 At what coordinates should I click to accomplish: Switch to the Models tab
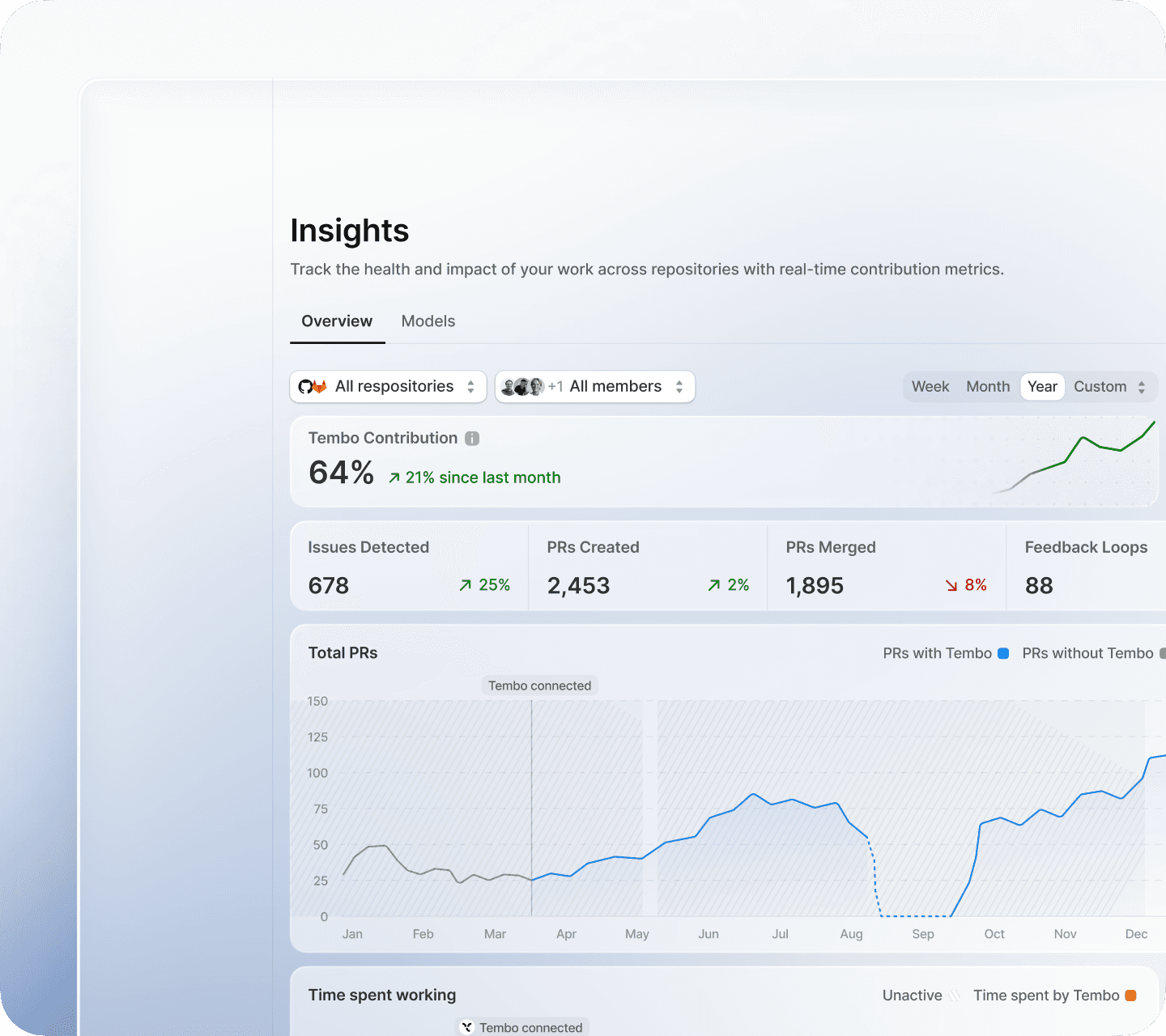pyautogui.click(x=428, y=321)
